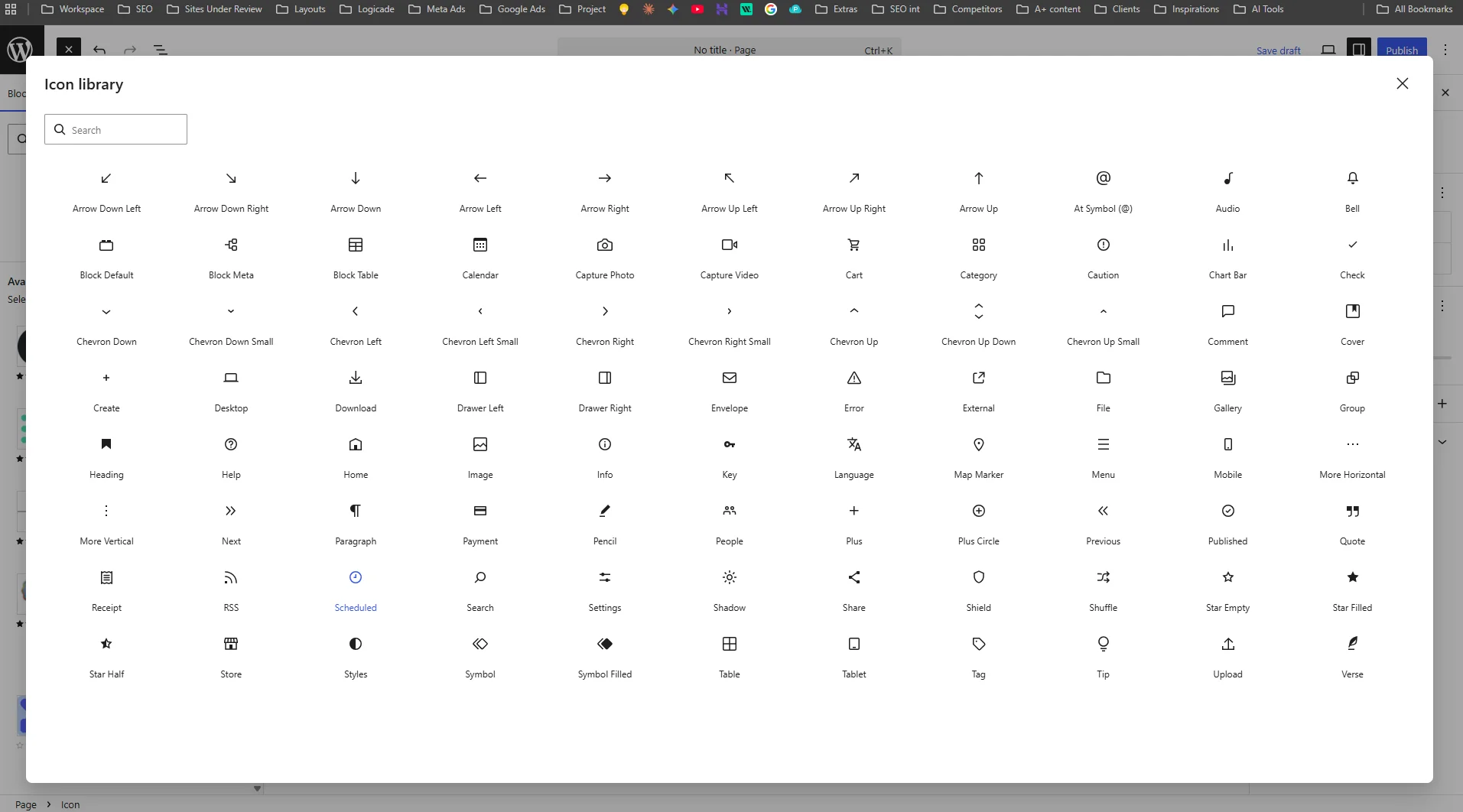Screen dimensions: 1463x812
Task: Open the Competitors bookmarks folder
Action: point(967,9)
